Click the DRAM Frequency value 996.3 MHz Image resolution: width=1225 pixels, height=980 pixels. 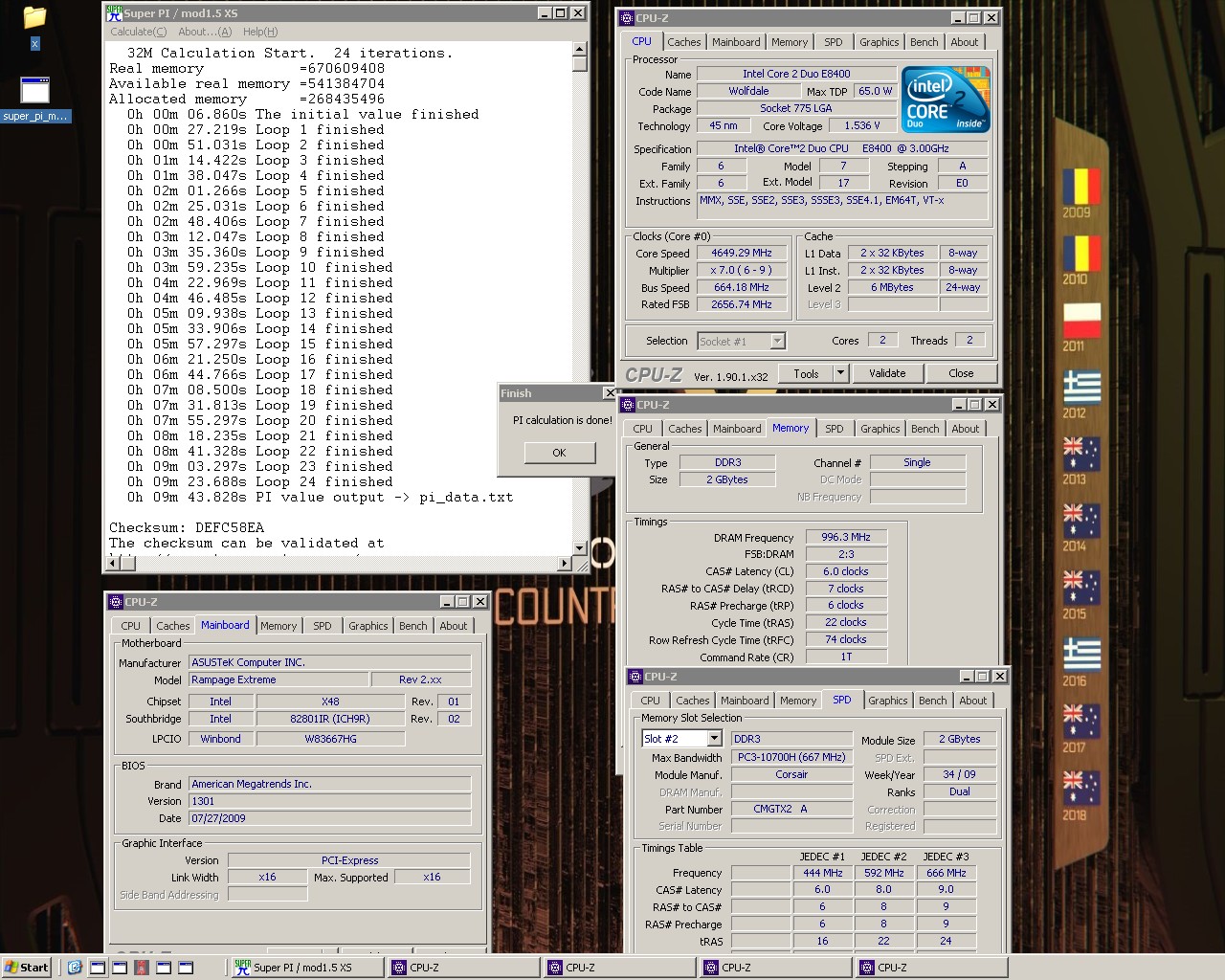[846, 537]
